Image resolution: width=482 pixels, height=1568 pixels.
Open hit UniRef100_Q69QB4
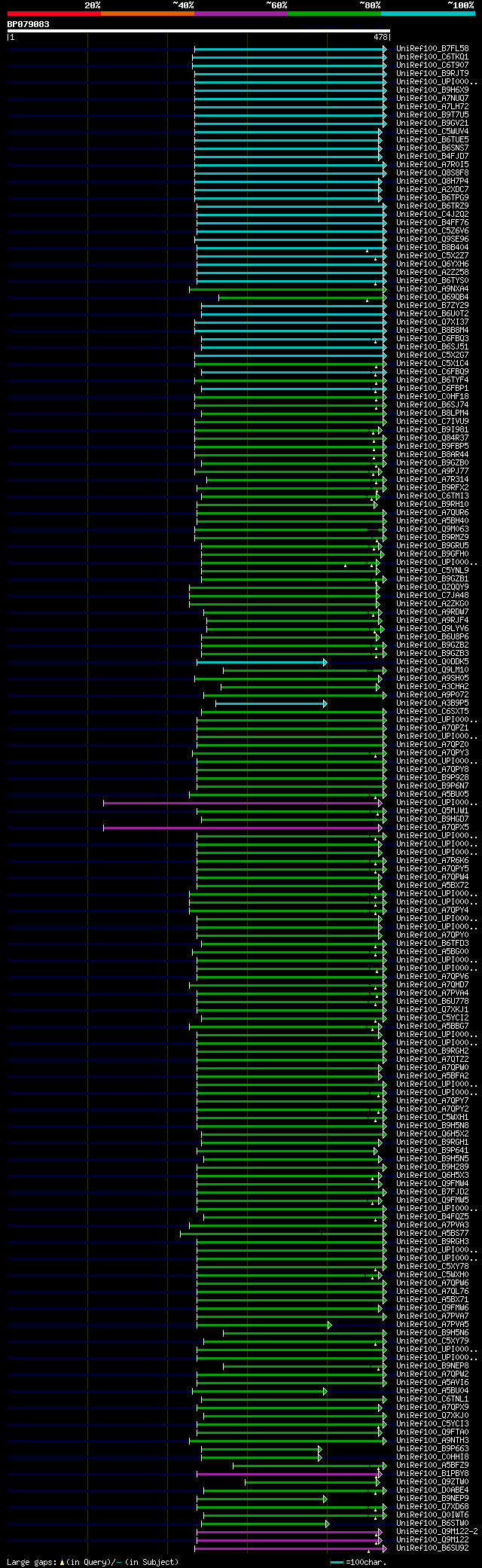[432, 297]
